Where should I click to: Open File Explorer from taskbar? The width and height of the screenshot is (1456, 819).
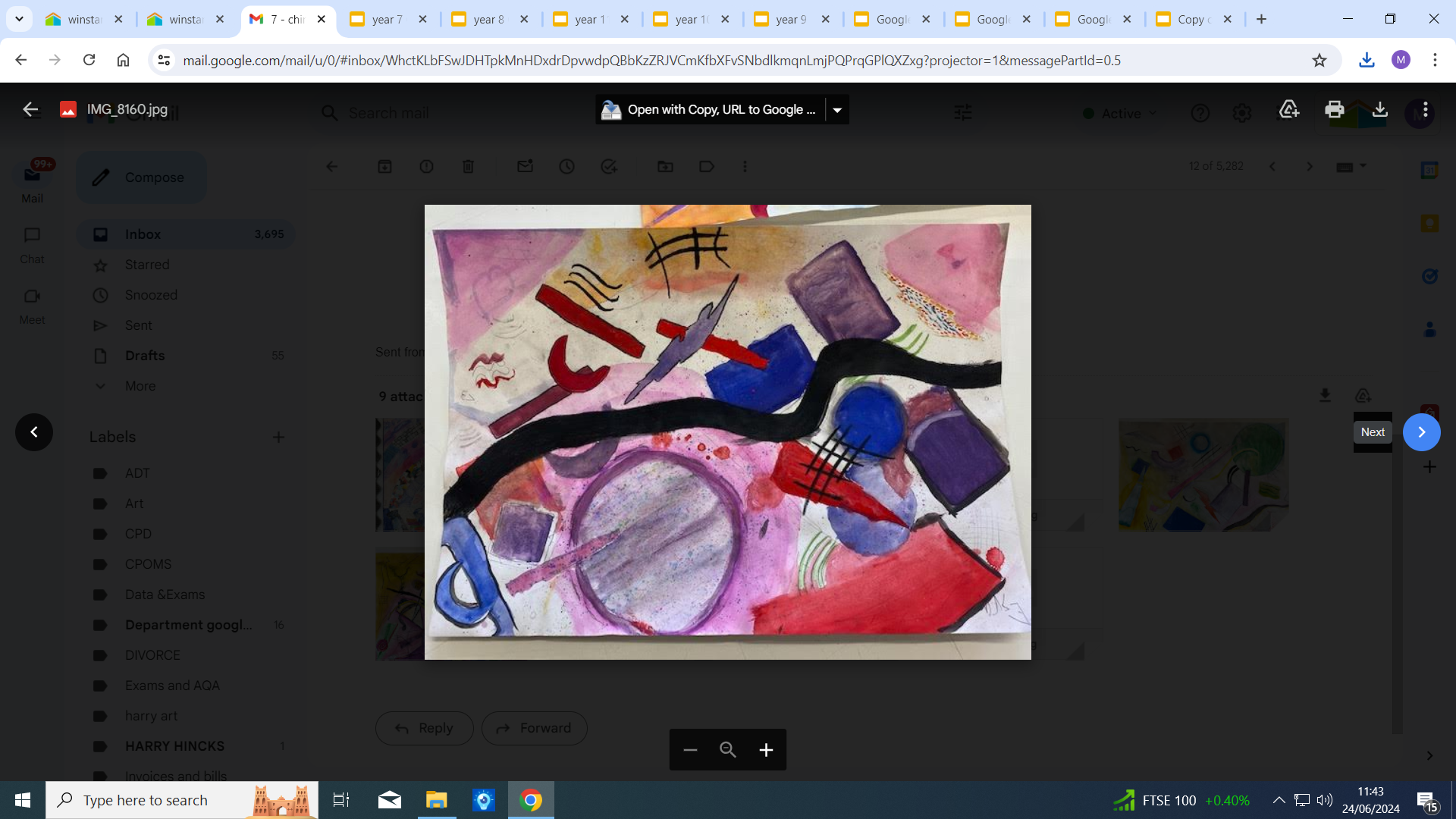coord(437,800)
